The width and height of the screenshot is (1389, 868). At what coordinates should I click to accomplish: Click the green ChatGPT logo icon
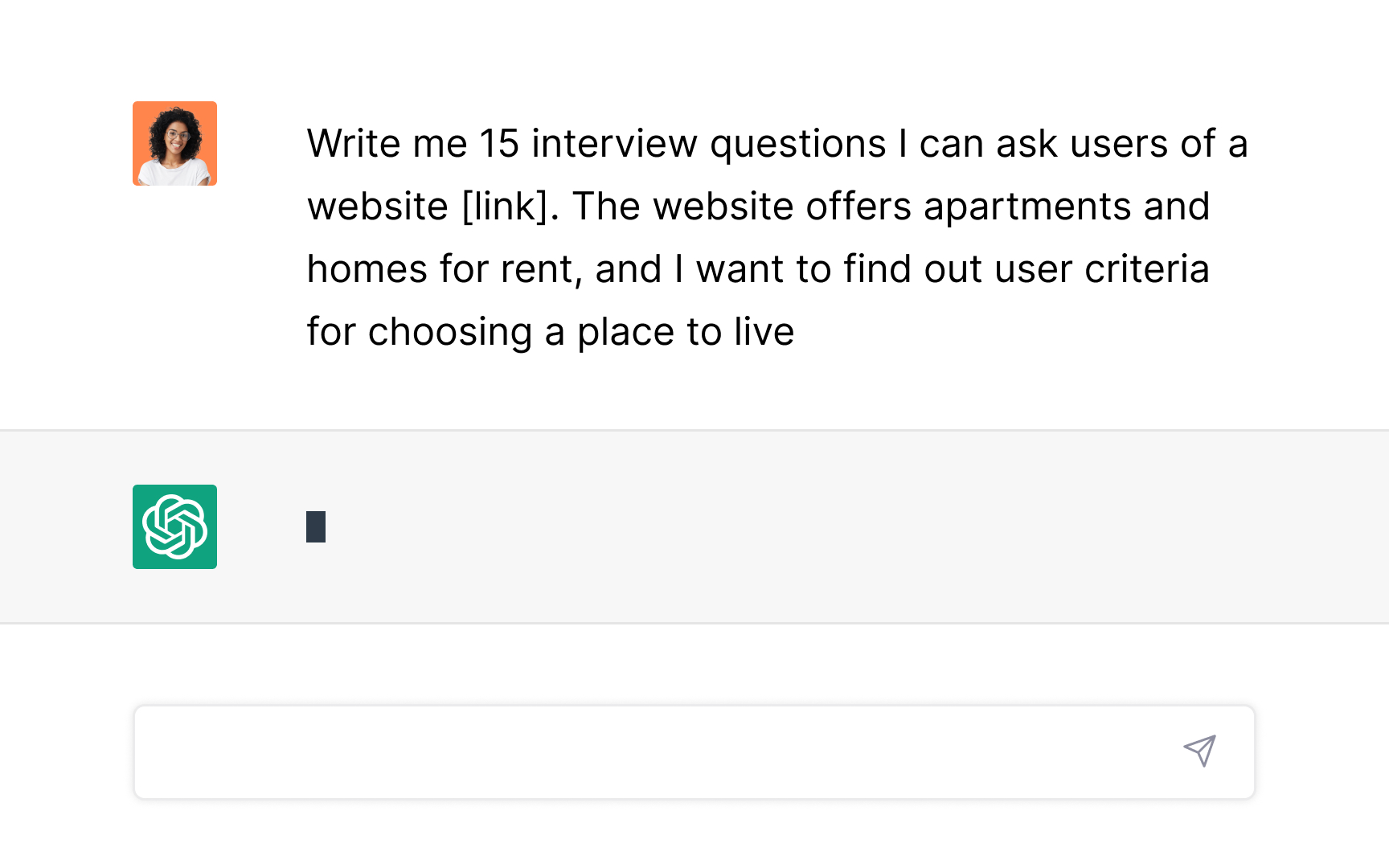pyautogui.click(x=174, y=526)
